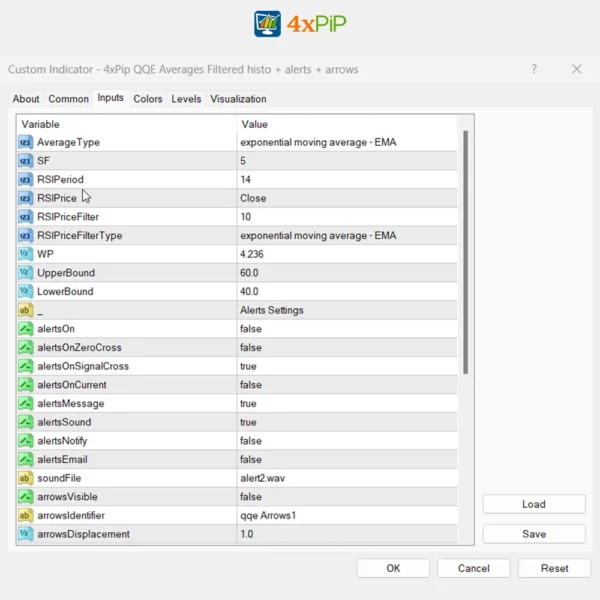Open AverageType value dropdown showing EMA
Image resolution: width=600 pixels, height=600 pixels.
[x=318, y=143]
